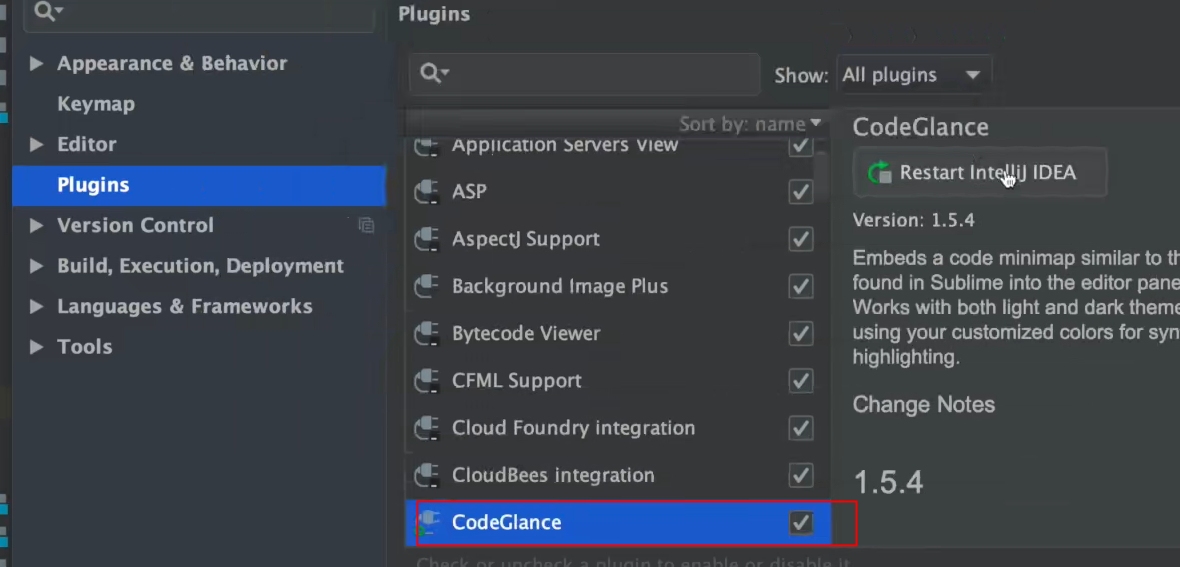
Task: Click the Restart IntelliJ IDEA button
Action: (980, 172)
